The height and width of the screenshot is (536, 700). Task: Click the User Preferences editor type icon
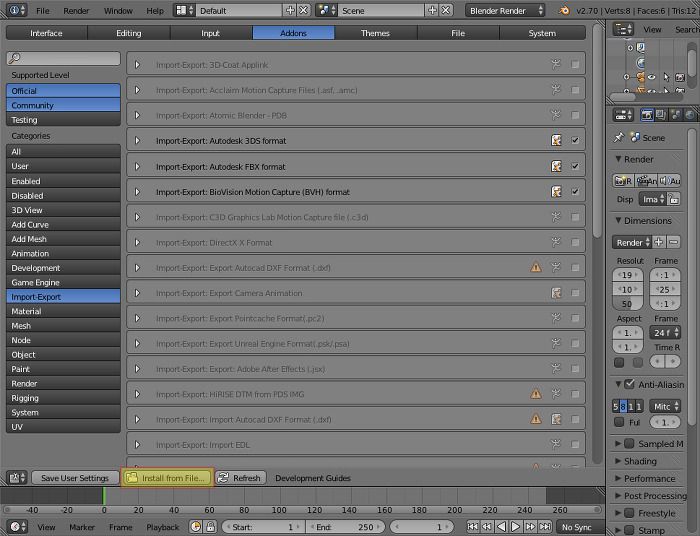pos(17,478)
